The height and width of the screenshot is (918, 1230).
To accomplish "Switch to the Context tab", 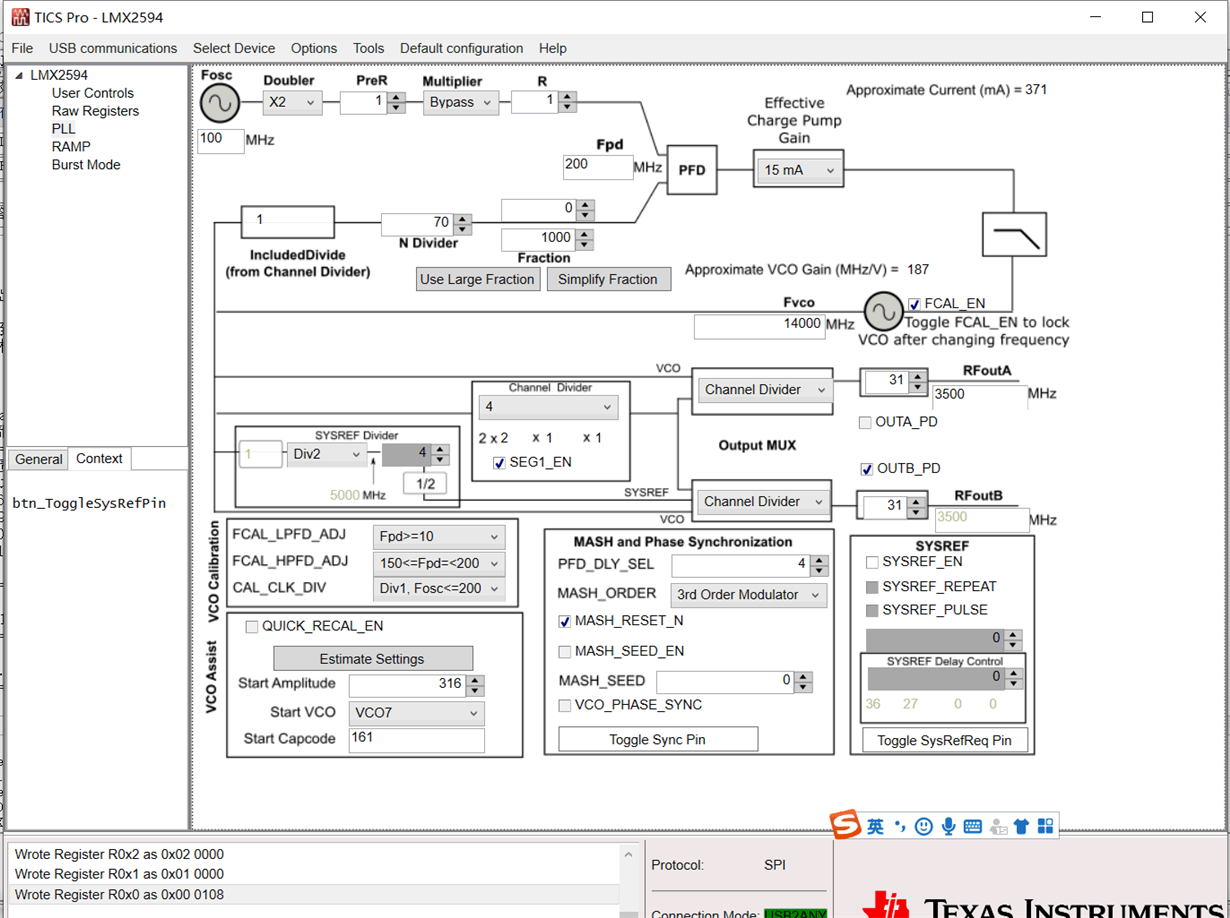I will click(x=100, y=458).
